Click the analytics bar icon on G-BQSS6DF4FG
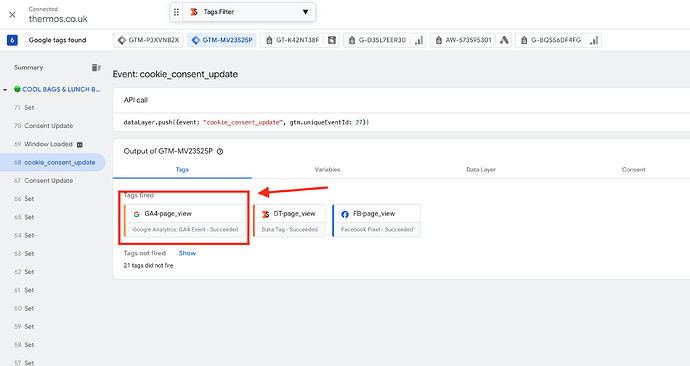 pos(594,40)
